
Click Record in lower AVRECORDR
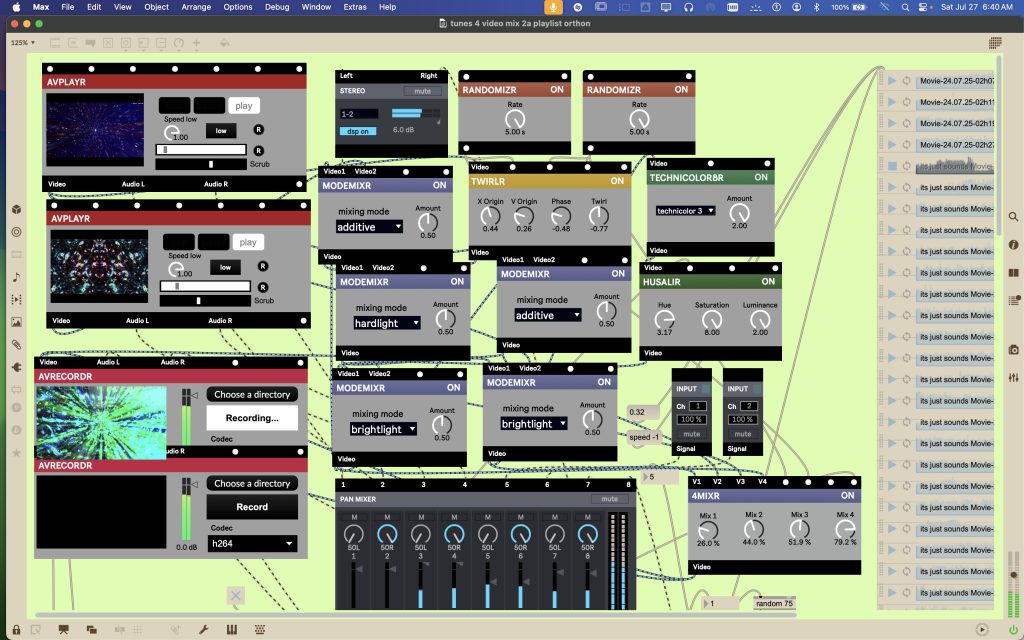pos(252,507)
